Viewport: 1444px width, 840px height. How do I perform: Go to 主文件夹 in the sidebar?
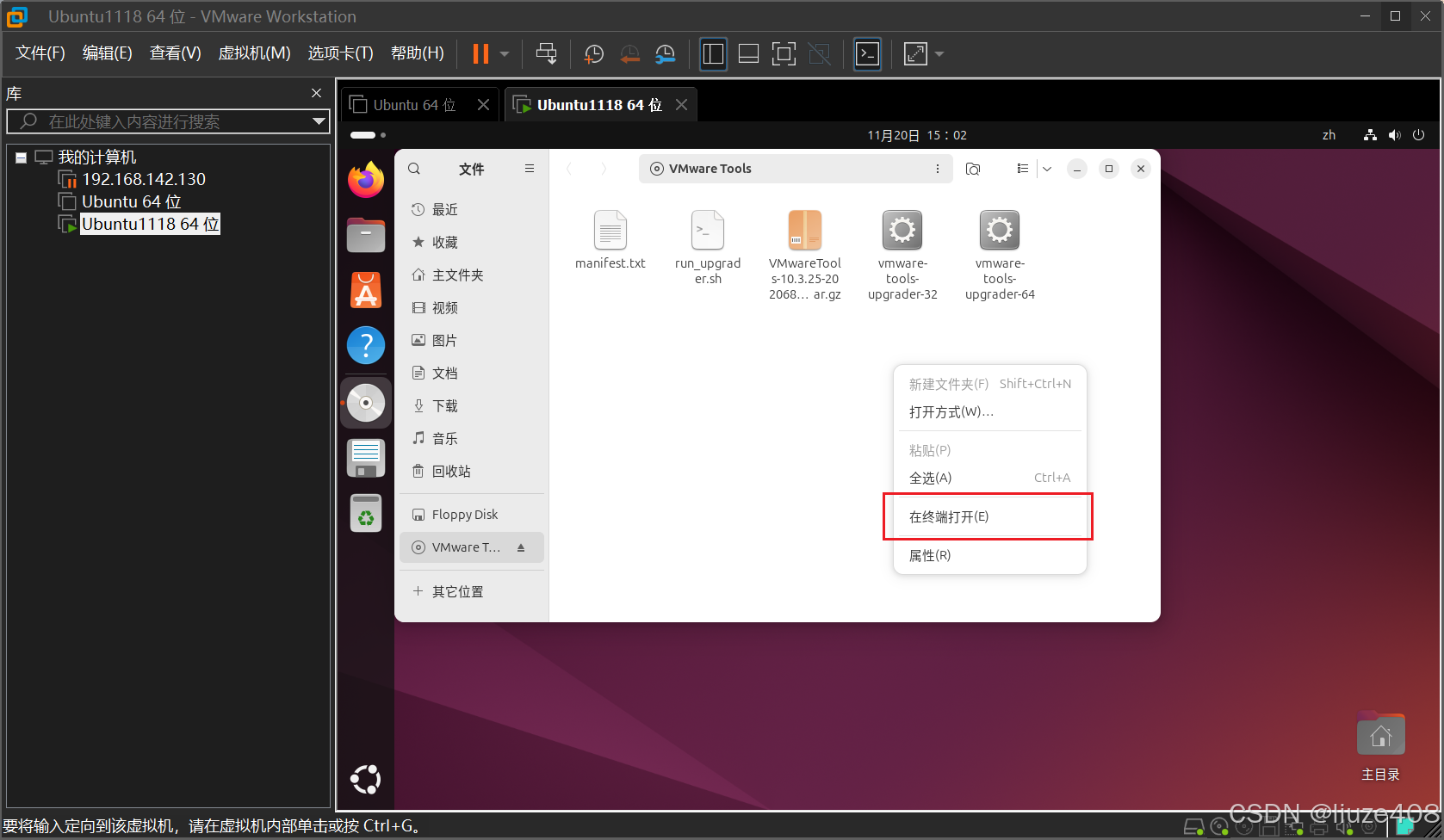point(472,275)
